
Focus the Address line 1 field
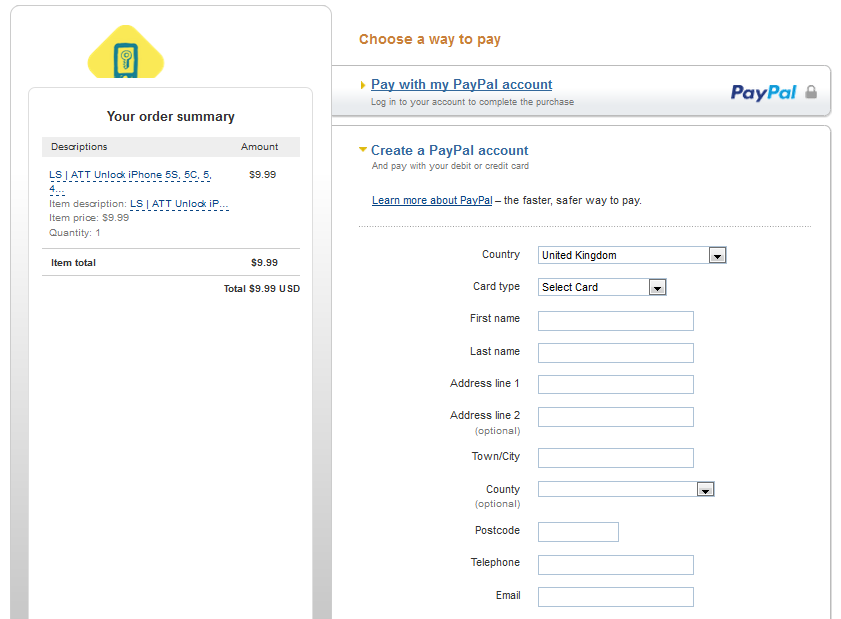tap(615, 385)
